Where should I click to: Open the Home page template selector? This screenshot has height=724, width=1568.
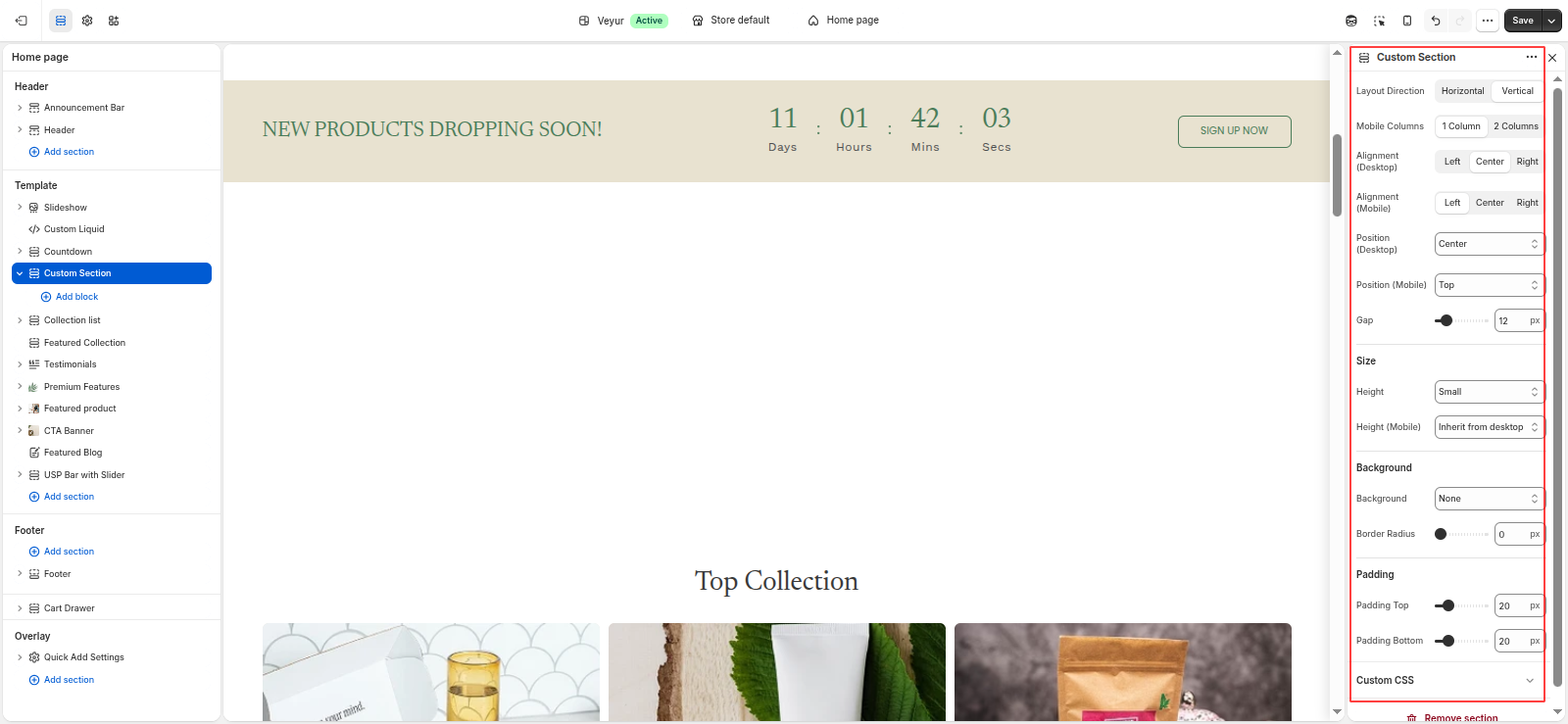coord(843,21)
